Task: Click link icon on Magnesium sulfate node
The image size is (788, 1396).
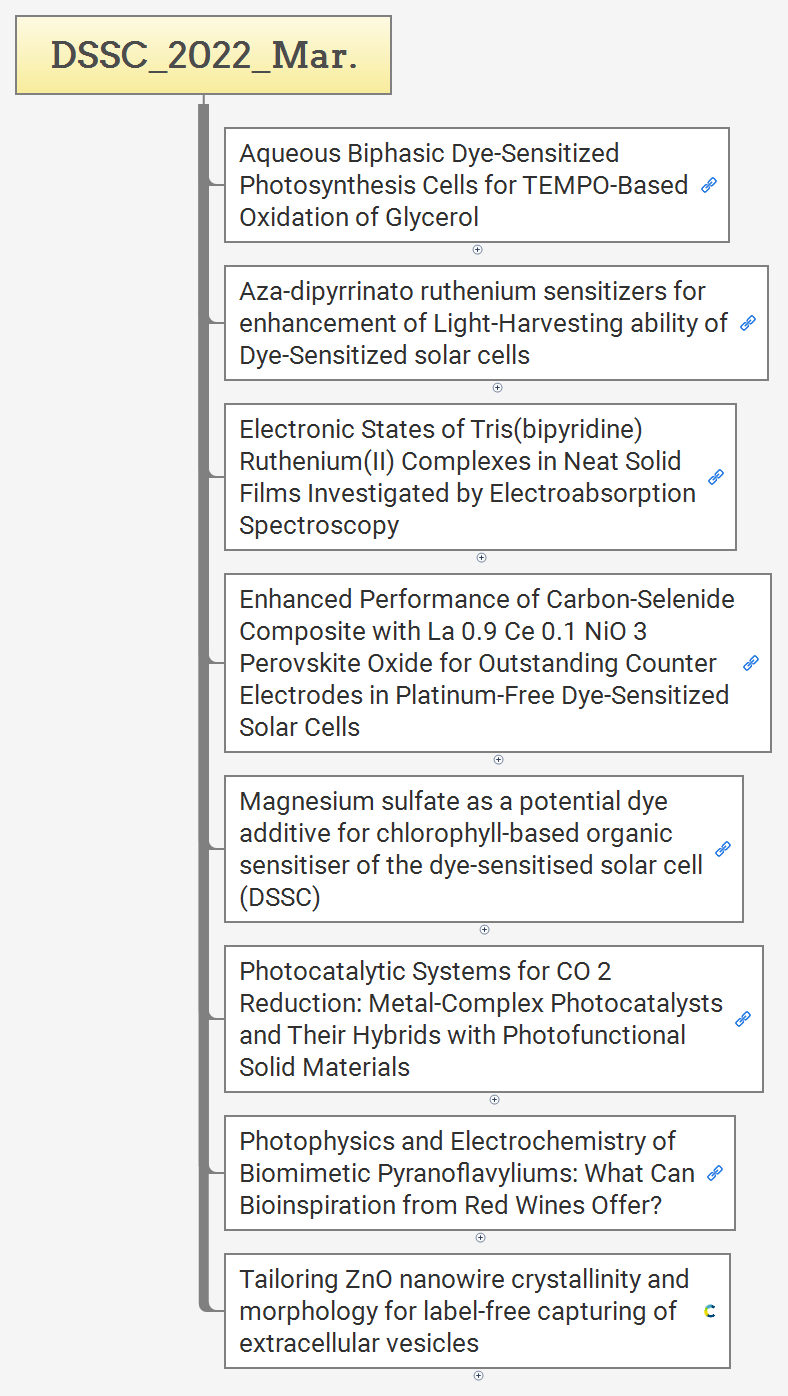Action: (723, 849)
